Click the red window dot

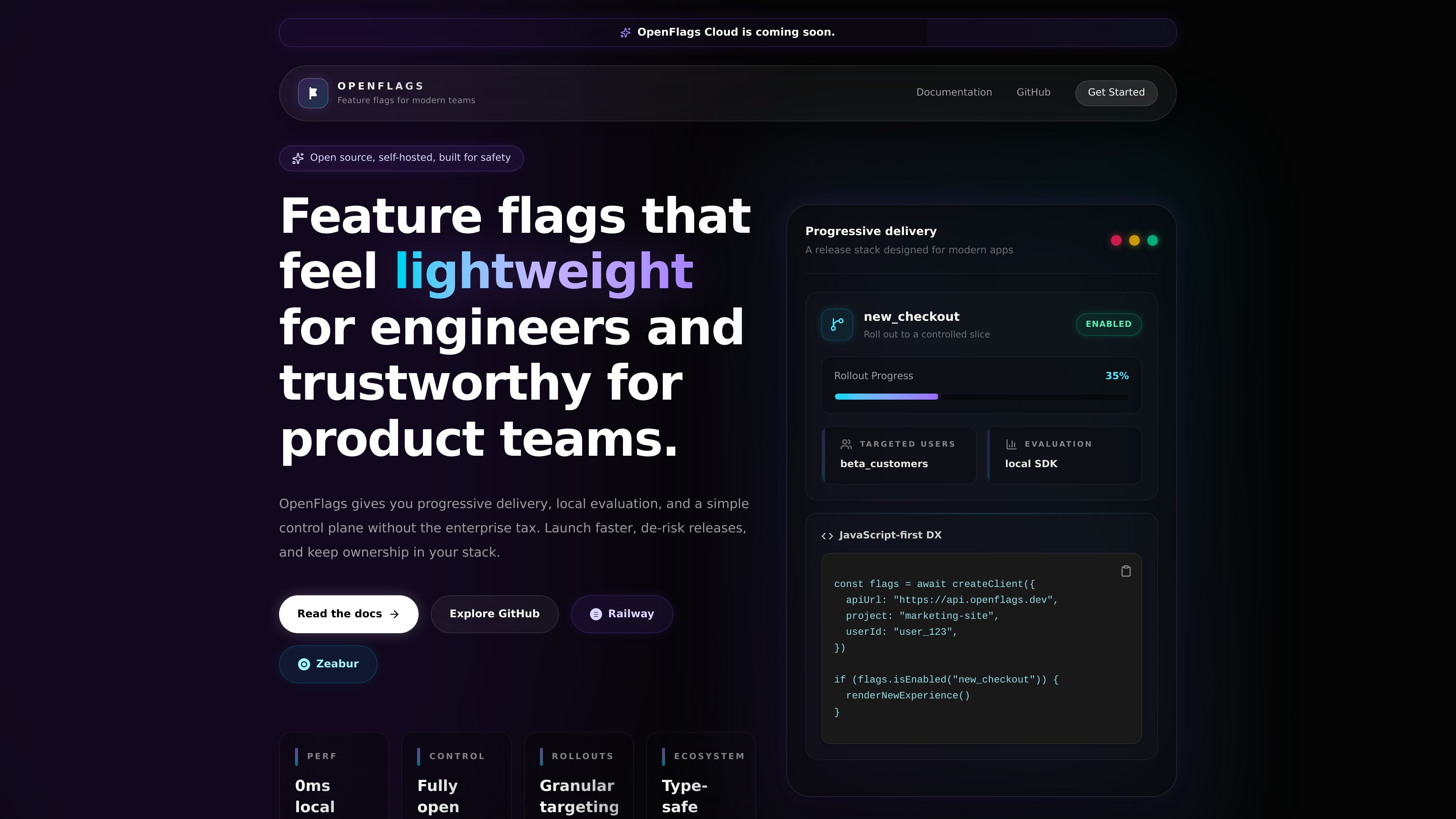[x=1116, y=241]
